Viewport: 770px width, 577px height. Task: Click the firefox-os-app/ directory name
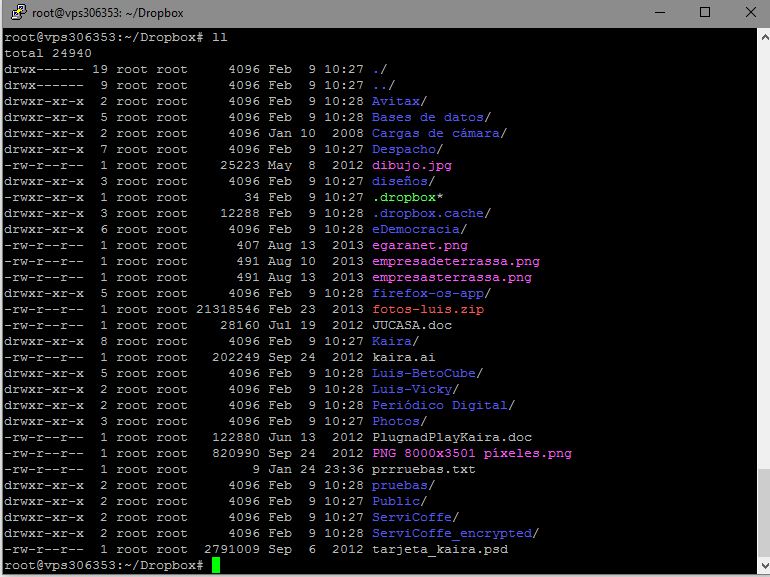431,293
